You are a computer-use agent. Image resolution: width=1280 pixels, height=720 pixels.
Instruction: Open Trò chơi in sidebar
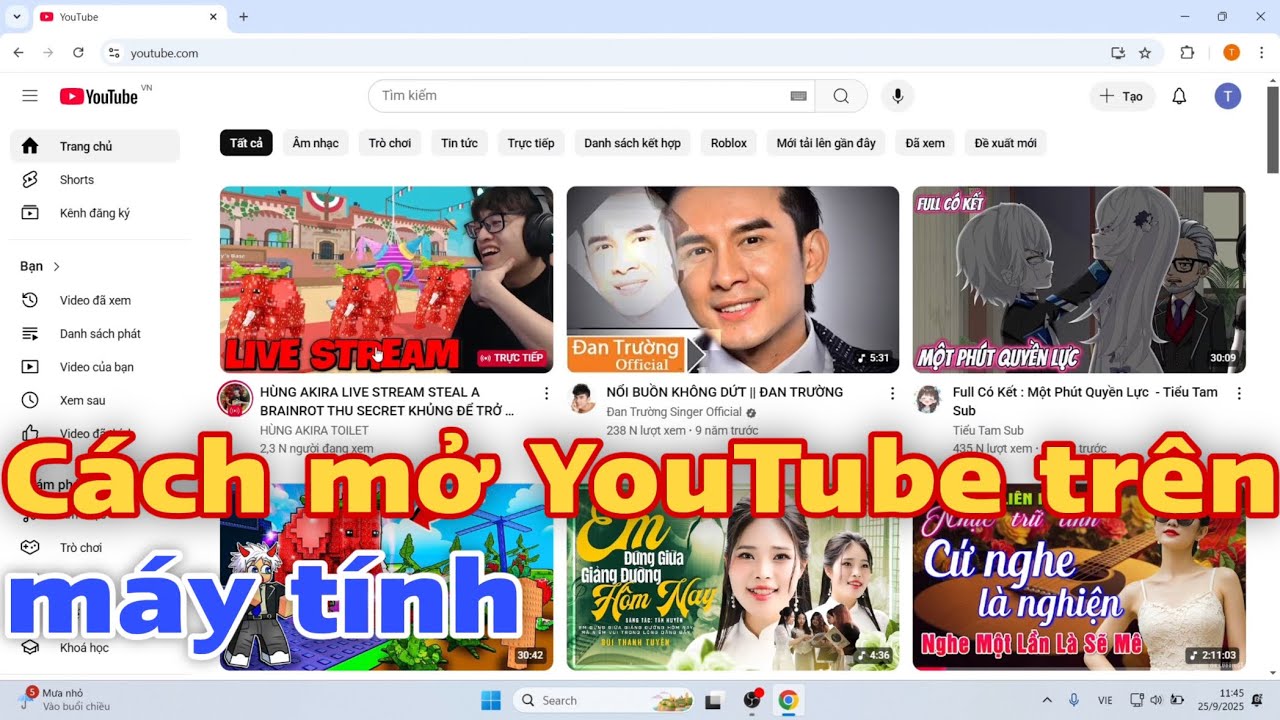tap(95, 548)
